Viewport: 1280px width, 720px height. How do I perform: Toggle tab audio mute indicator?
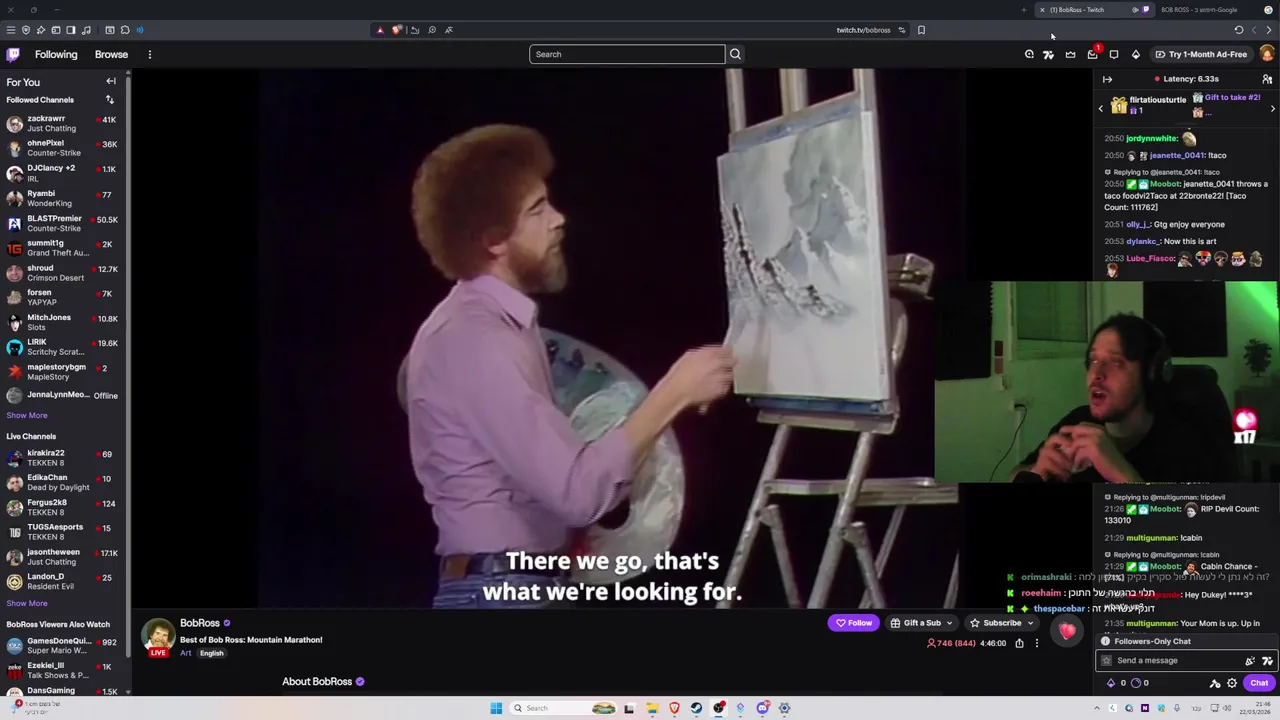pos(1135,10)
